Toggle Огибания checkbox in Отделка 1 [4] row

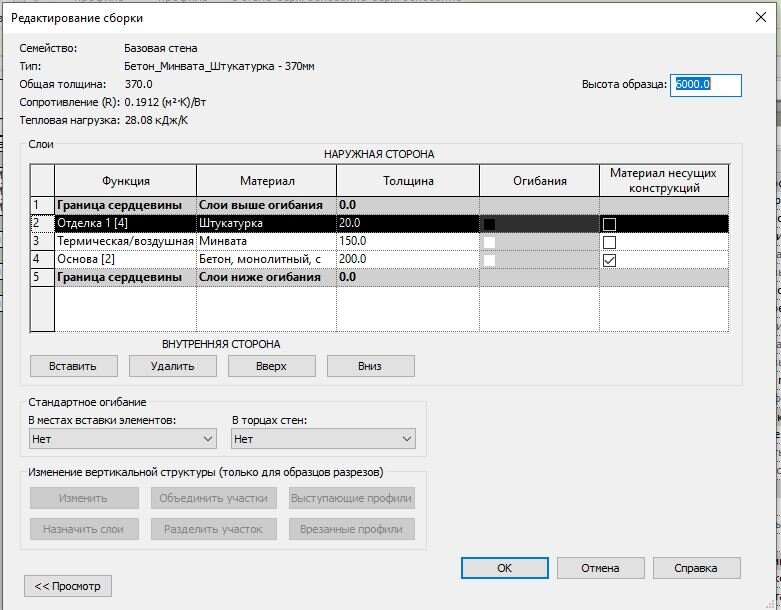[490, 224]
